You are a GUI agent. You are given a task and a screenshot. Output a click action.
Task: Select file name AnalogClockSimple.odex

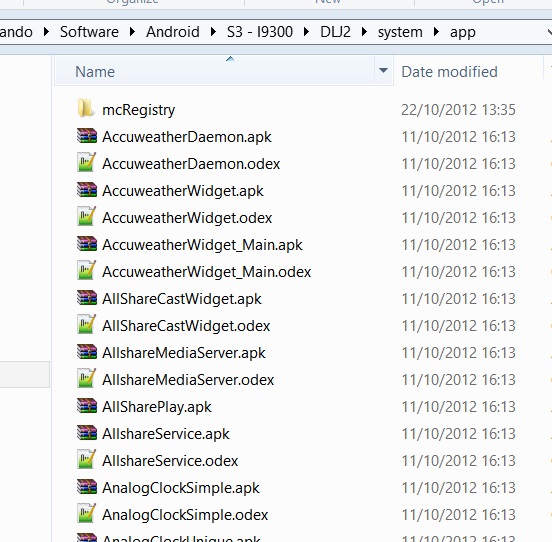pos(185,515)
